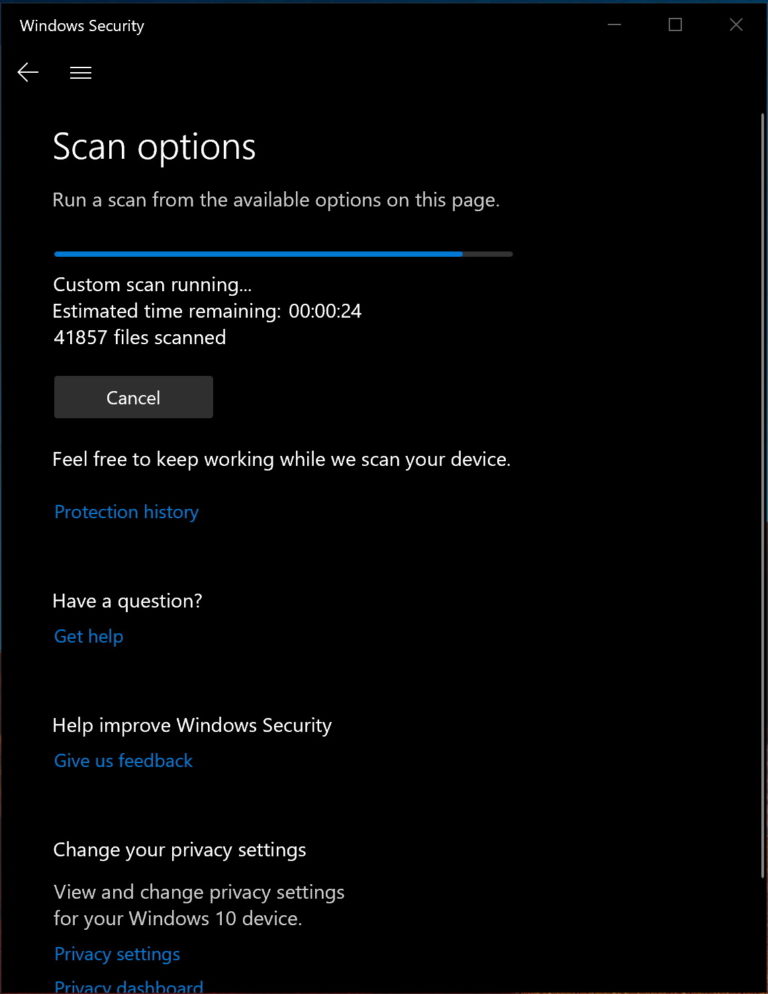
Task: Open the Privacy dashboard link
Action: point(128,985)
